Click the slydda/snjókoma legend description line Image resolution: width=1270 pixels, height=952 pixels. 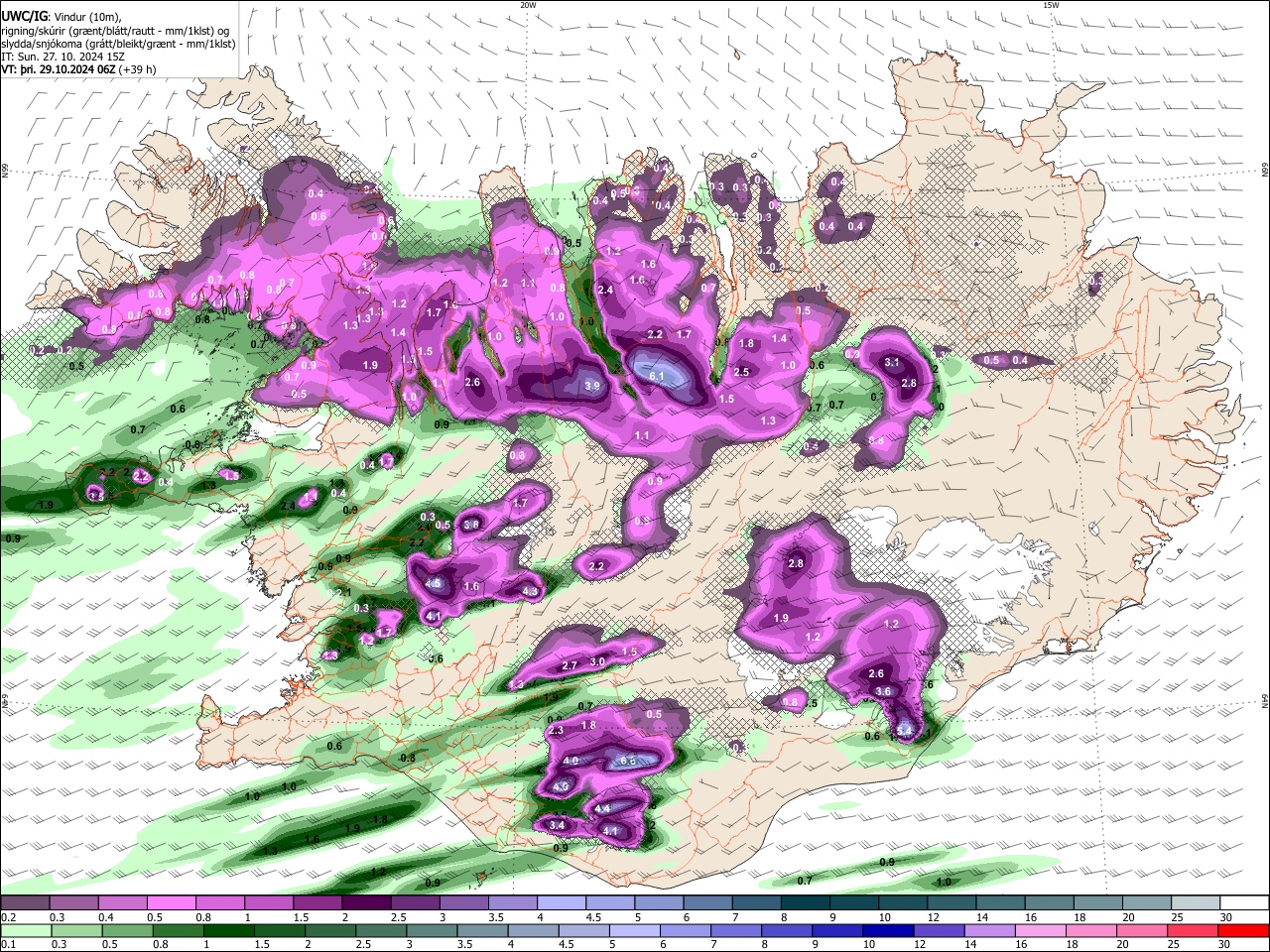coord(119,44)
